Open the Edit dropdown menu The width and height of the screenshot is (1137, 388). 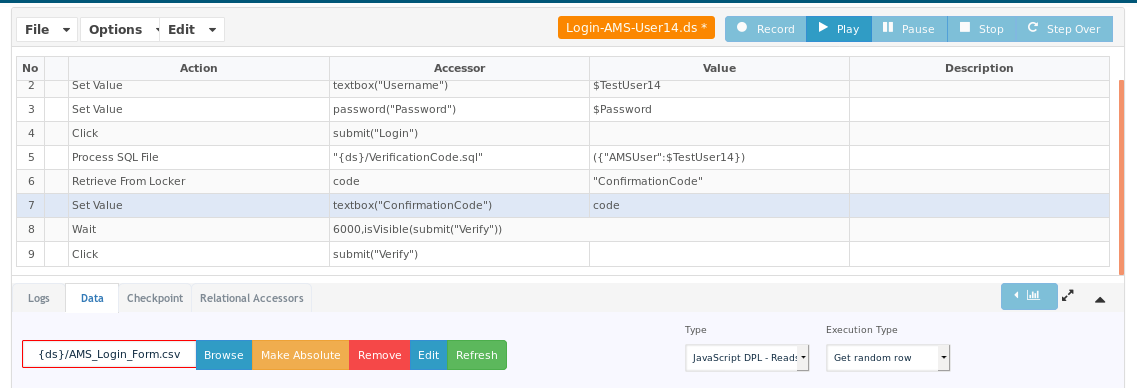click(191, 30)
